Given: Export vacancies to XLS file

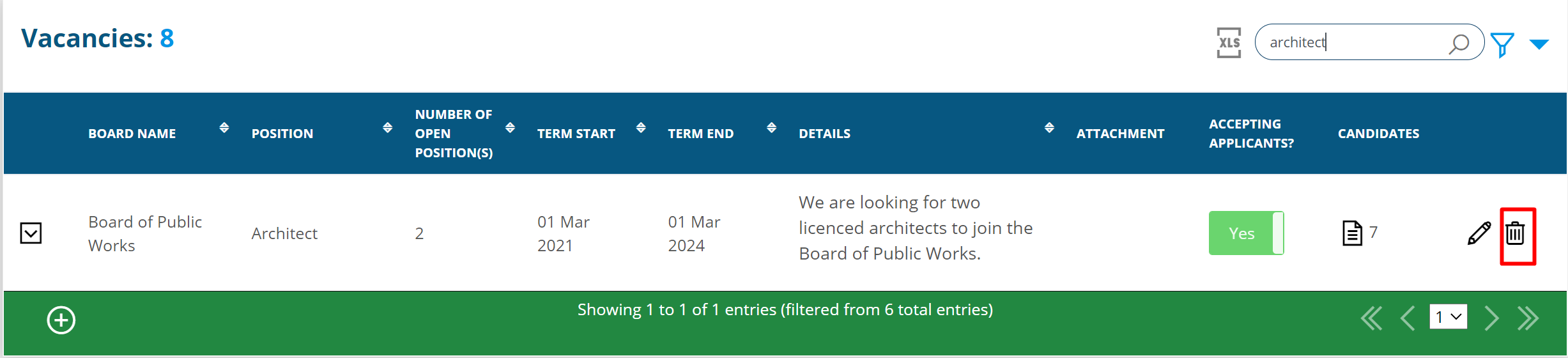Looking at the screenshot, I should coord(1228,43).
